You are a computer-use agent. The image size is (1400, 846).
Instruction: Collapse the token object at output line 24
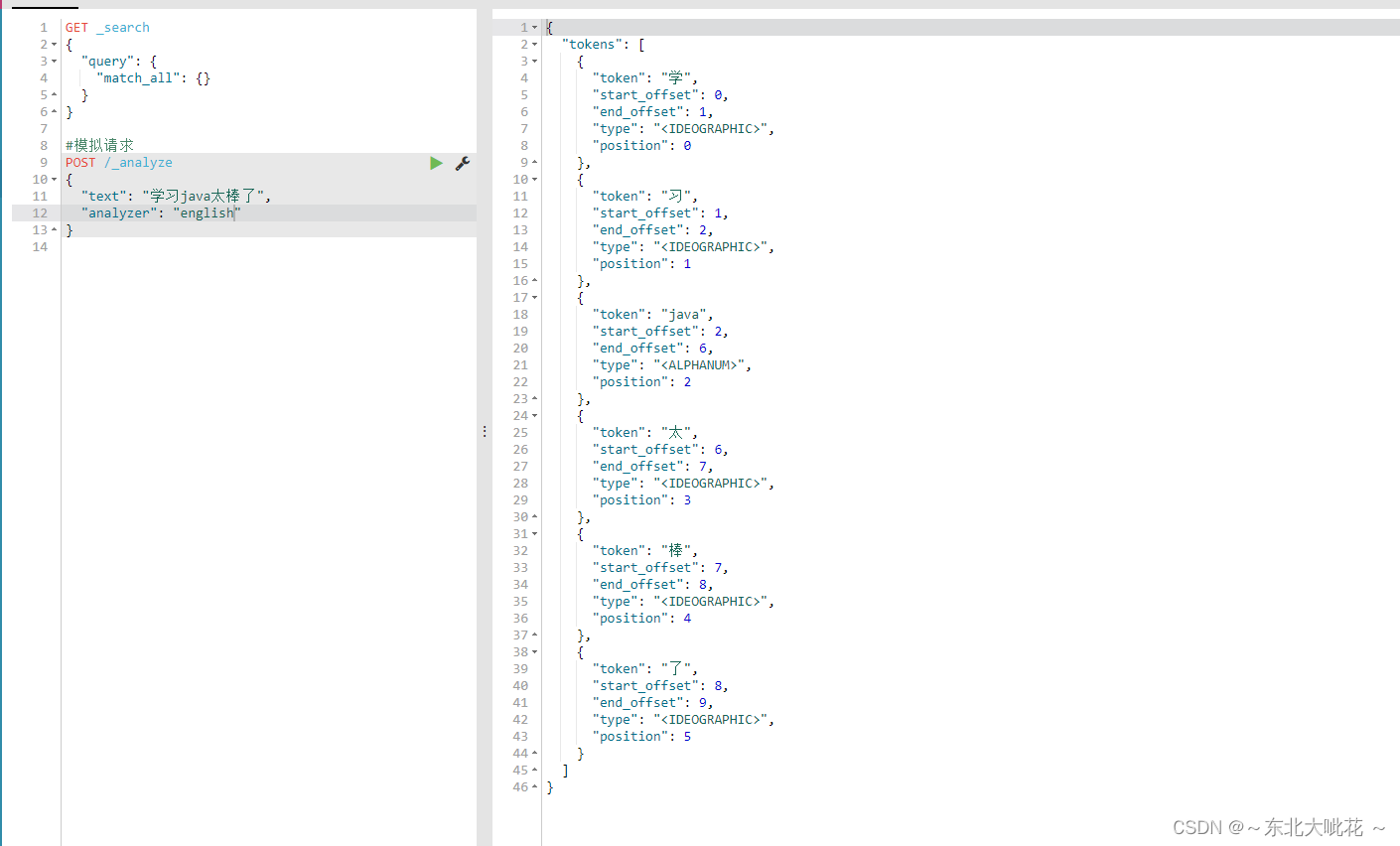pyautogui.click(x=534, y=416)
